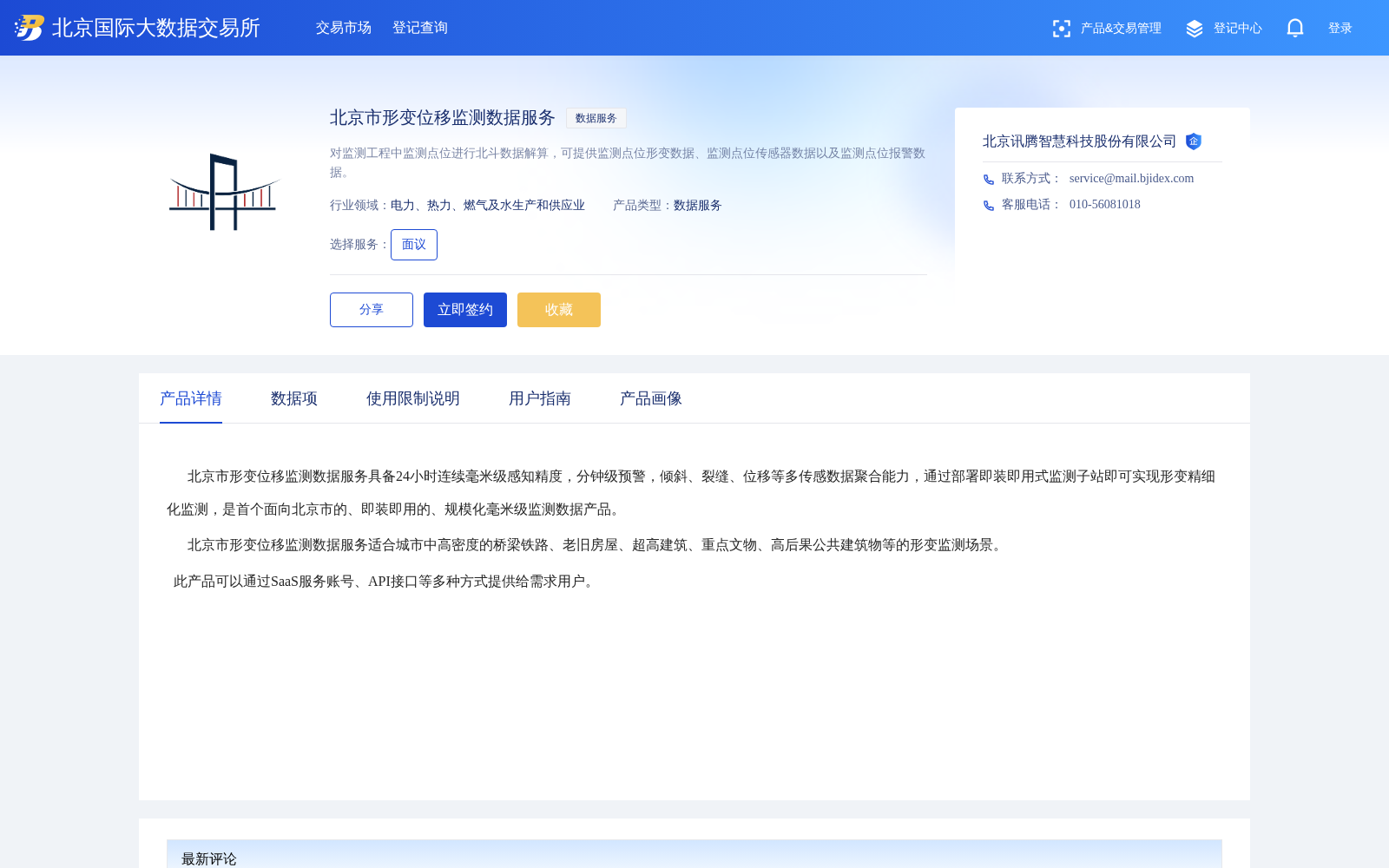This screenshot has height=868, width=1389.
Task: Open 交易市场 in the top navigation
Action: (x=344, y=28)
